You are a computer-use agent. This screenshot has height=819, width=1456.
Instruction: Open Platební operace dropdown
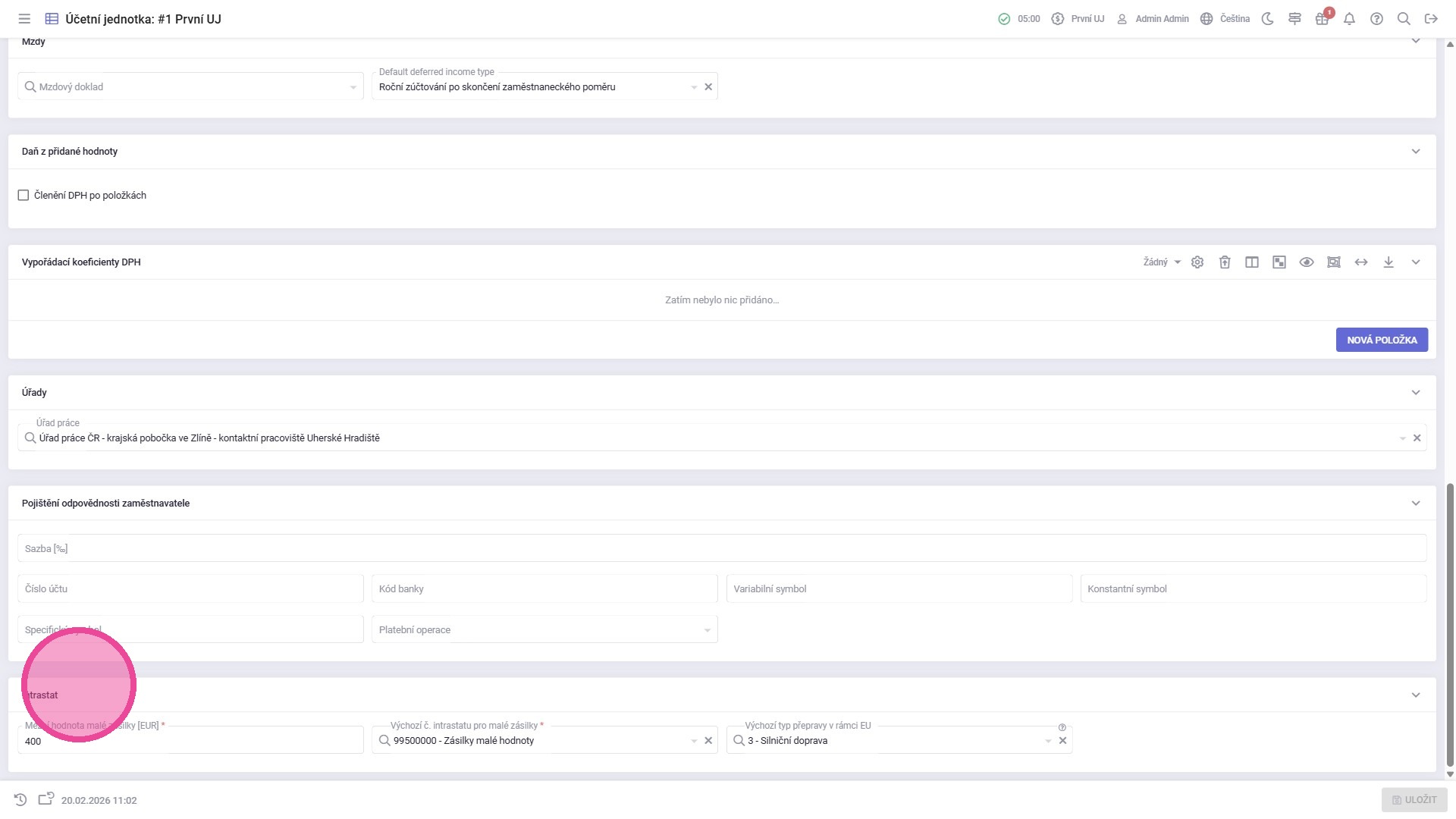tap(544, 630)
